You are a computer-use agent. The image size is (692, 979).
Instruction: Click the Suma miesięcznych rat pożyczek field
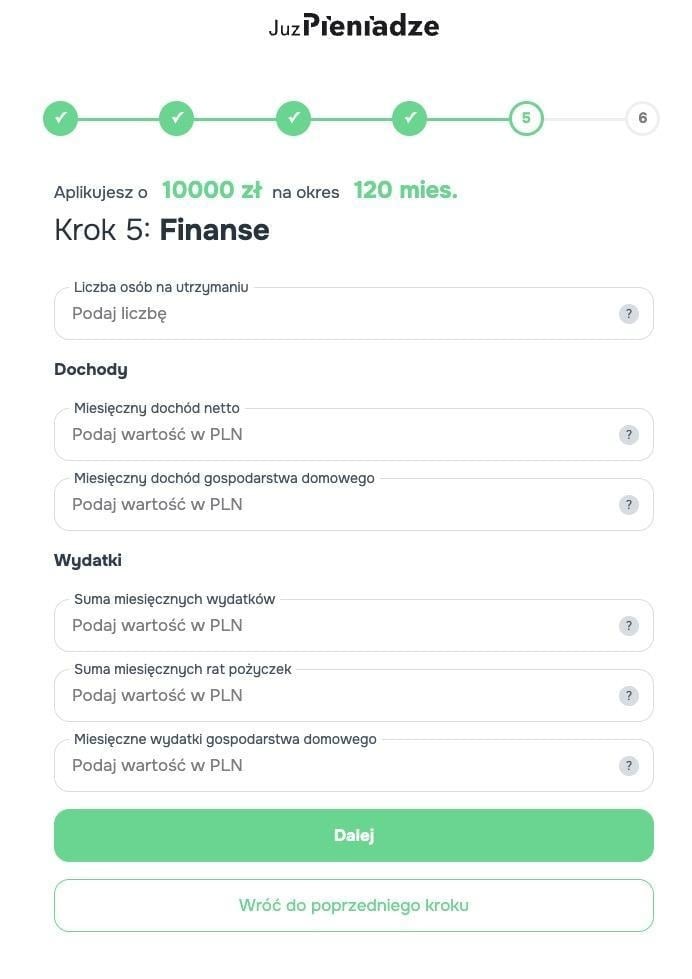(x=300, y=695)
